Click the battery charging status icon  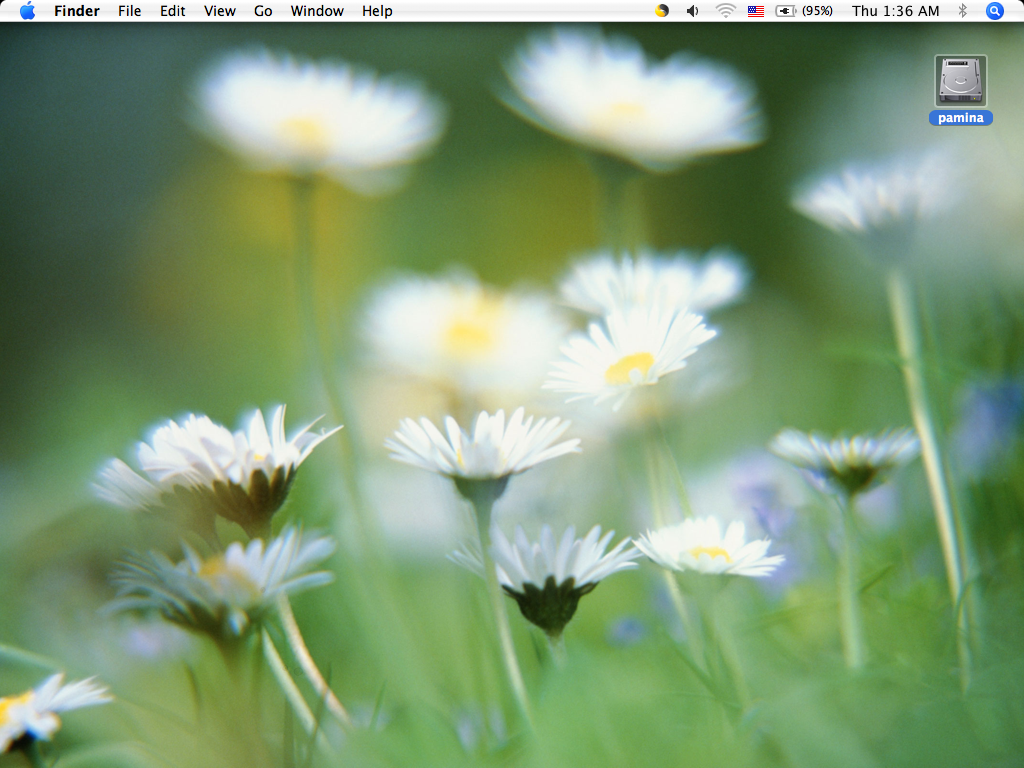(x=786, y=11)
